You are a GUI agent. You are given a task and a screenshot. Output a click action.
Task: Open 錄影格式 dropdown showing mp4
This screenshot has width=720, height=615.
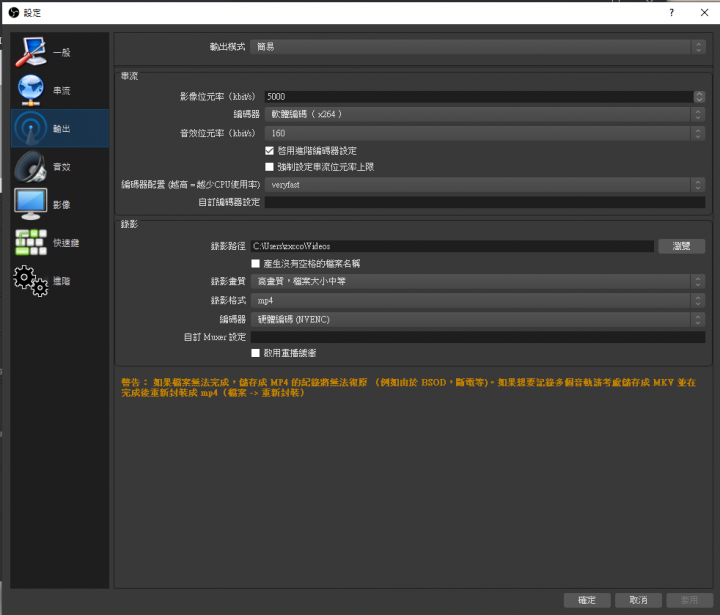point(478,300)
